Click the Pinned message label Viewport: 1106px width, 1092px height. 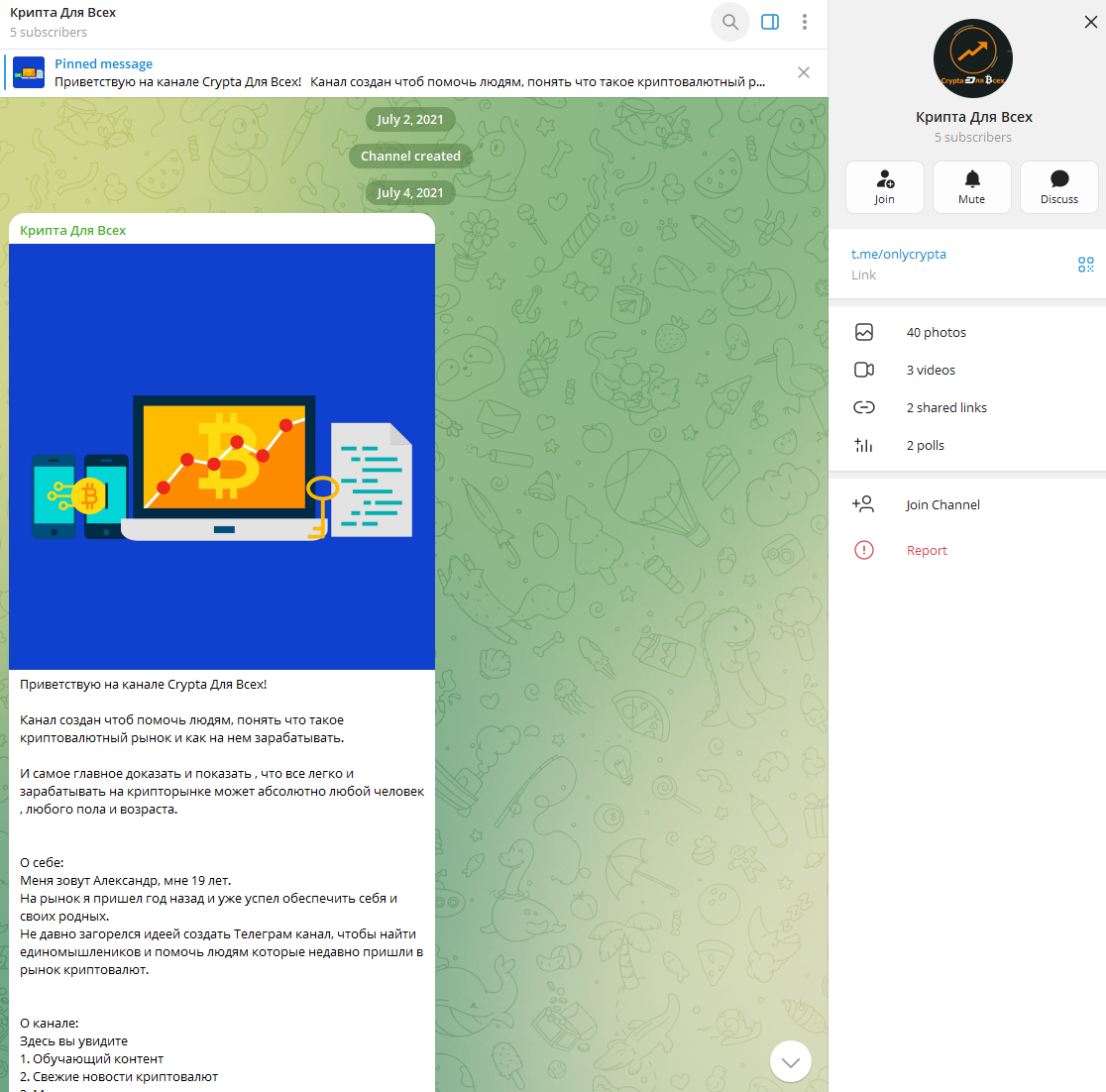click(x=104, y=63)
